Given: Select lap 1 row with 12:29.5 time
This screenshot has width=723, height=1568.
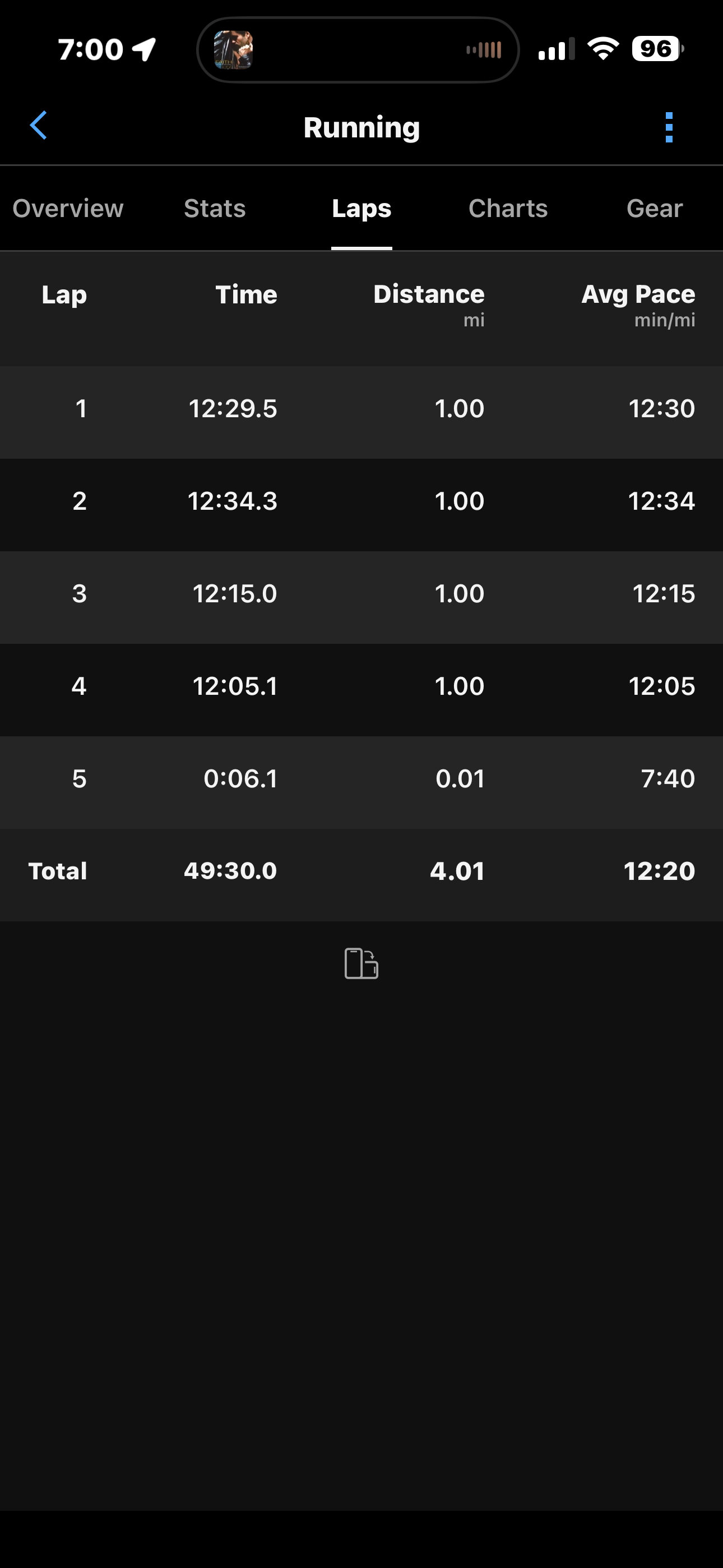Looking at the screenshot, I should click(361, 408).
